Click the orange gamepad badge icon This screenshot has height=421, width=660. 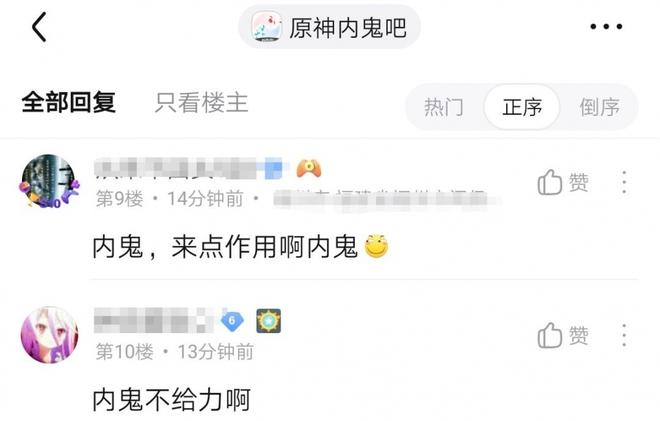point(309,168)
